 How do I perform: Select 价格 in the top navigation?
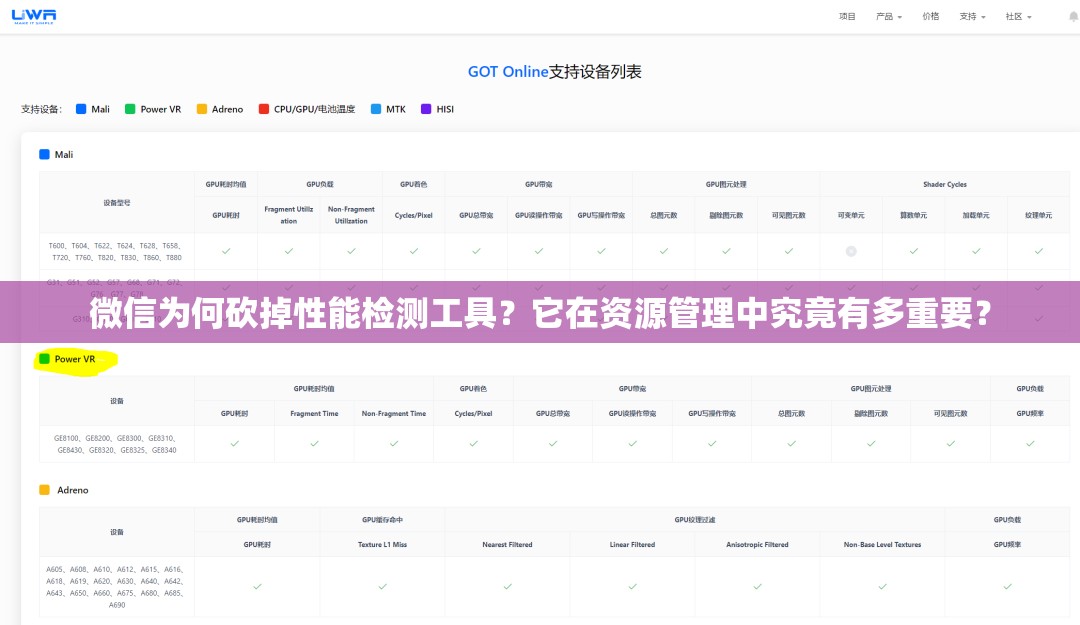pos(930,16)
